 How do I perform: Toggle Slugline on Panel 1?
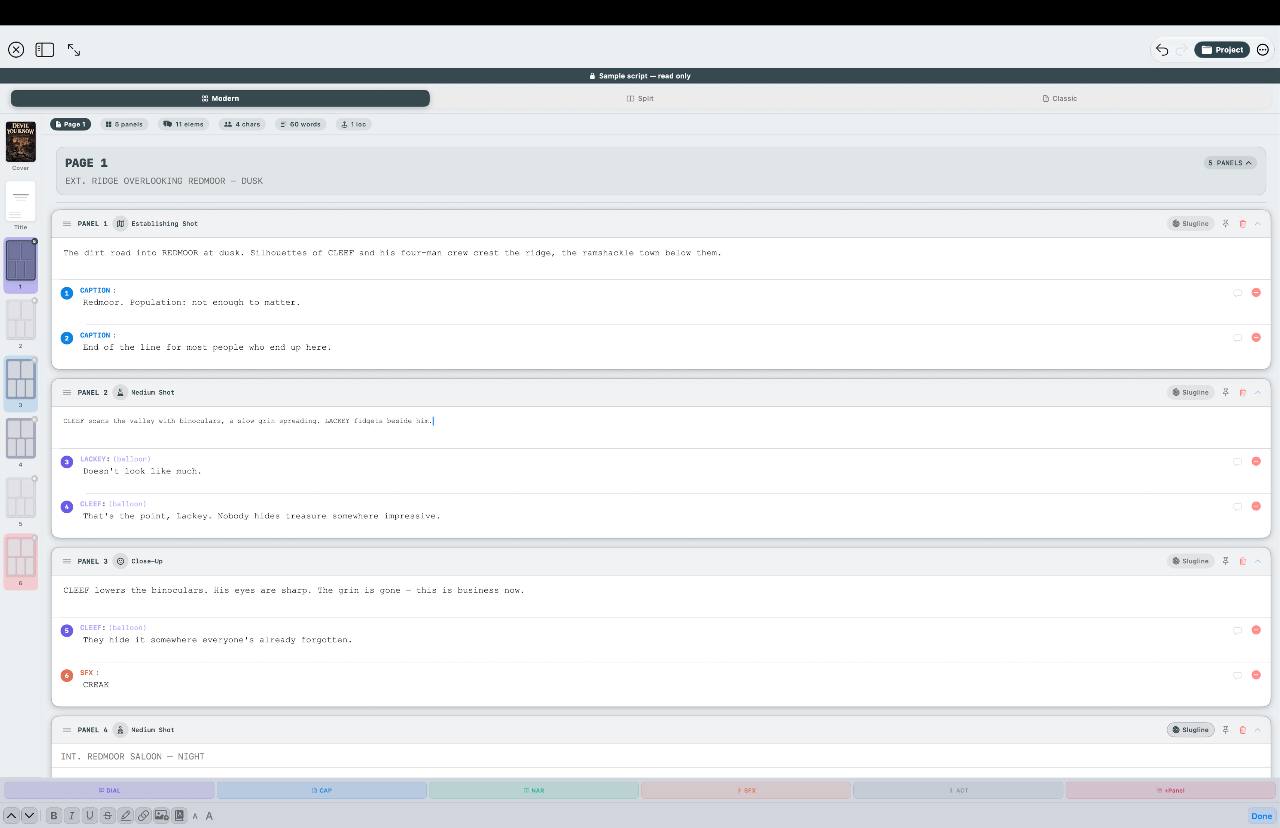(1190, 224)
